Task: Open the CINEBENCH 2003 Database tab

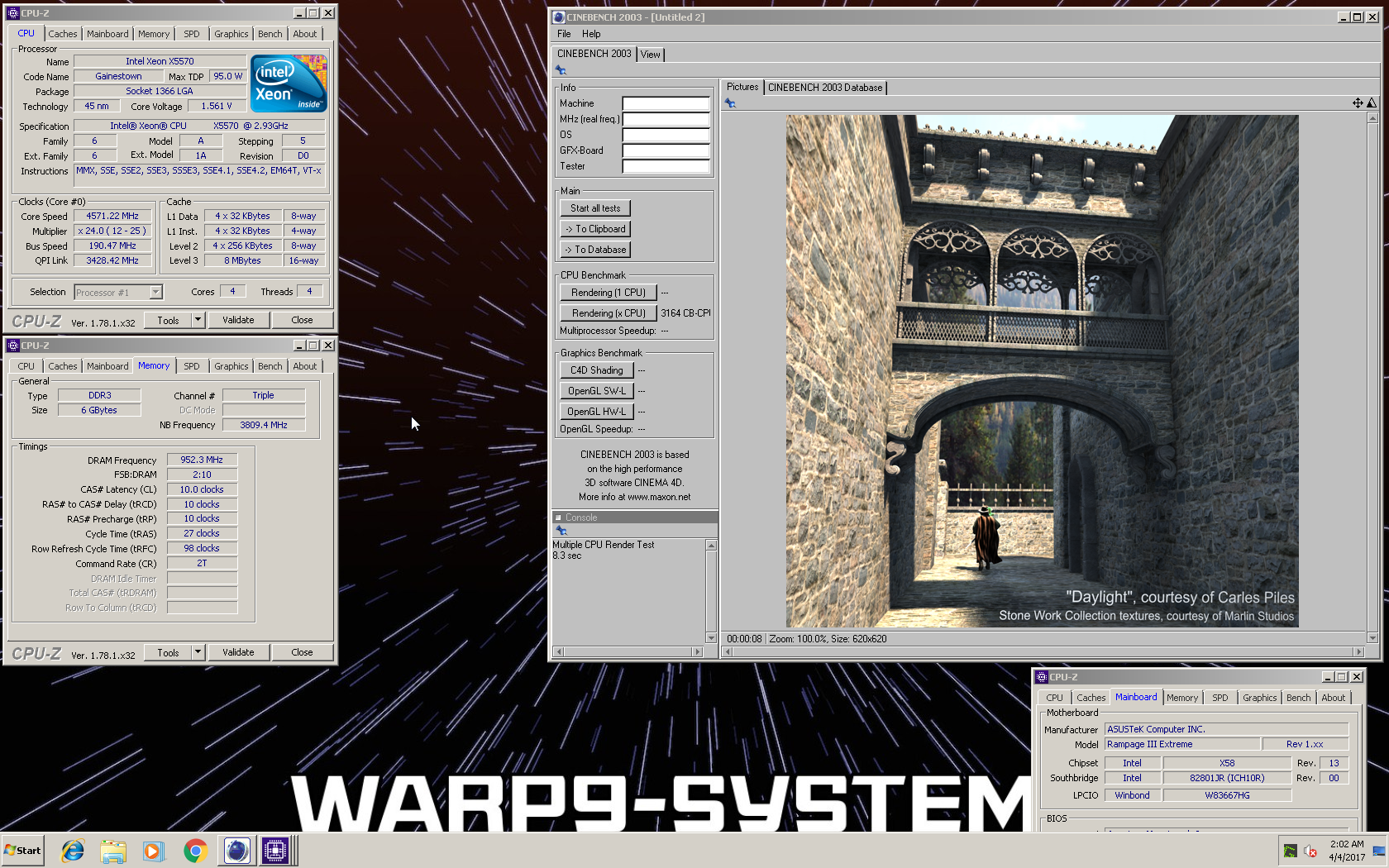Action: click(825, 88)
